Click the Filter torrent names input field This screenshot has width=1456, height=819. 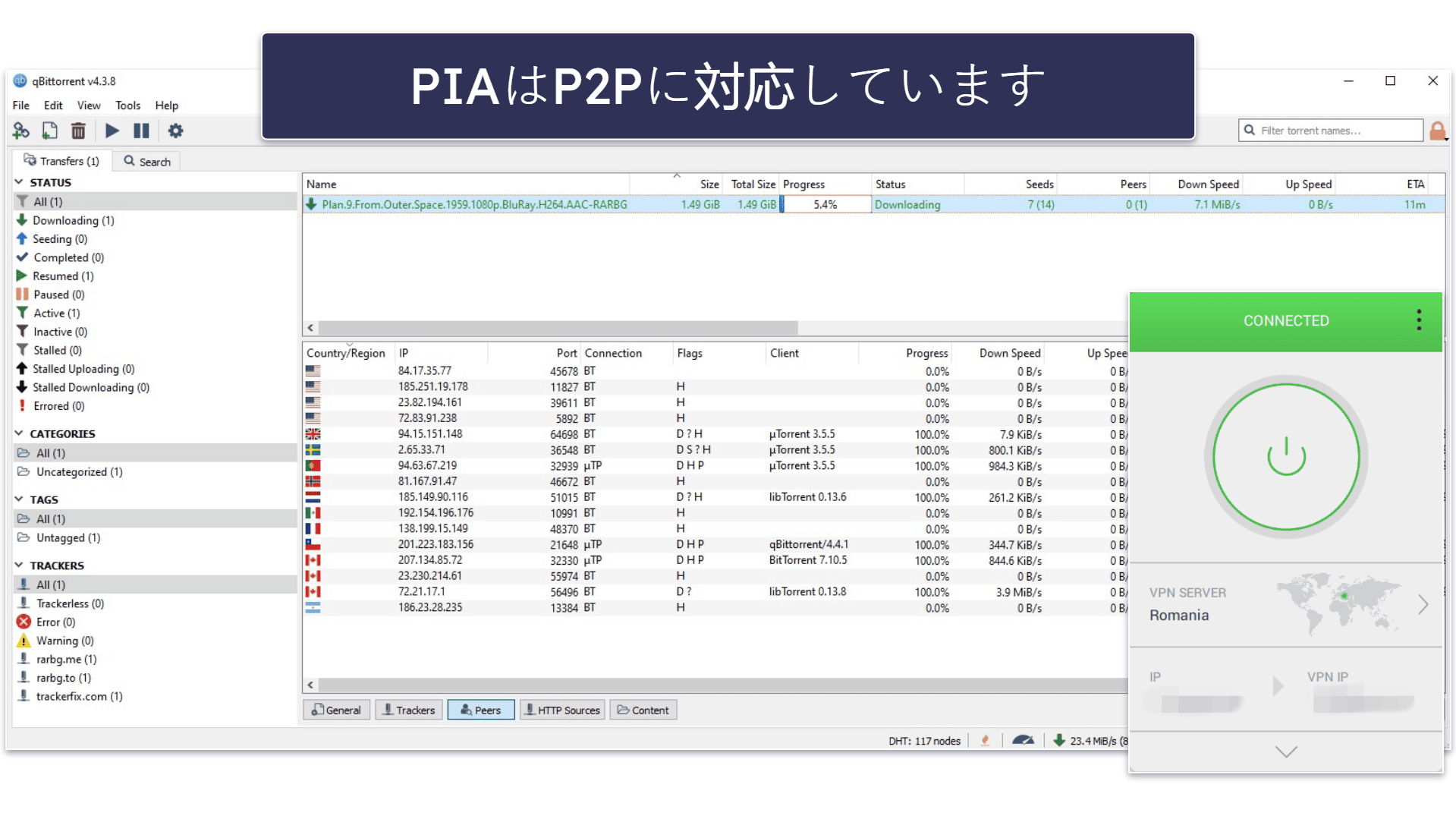point(1331,131)
